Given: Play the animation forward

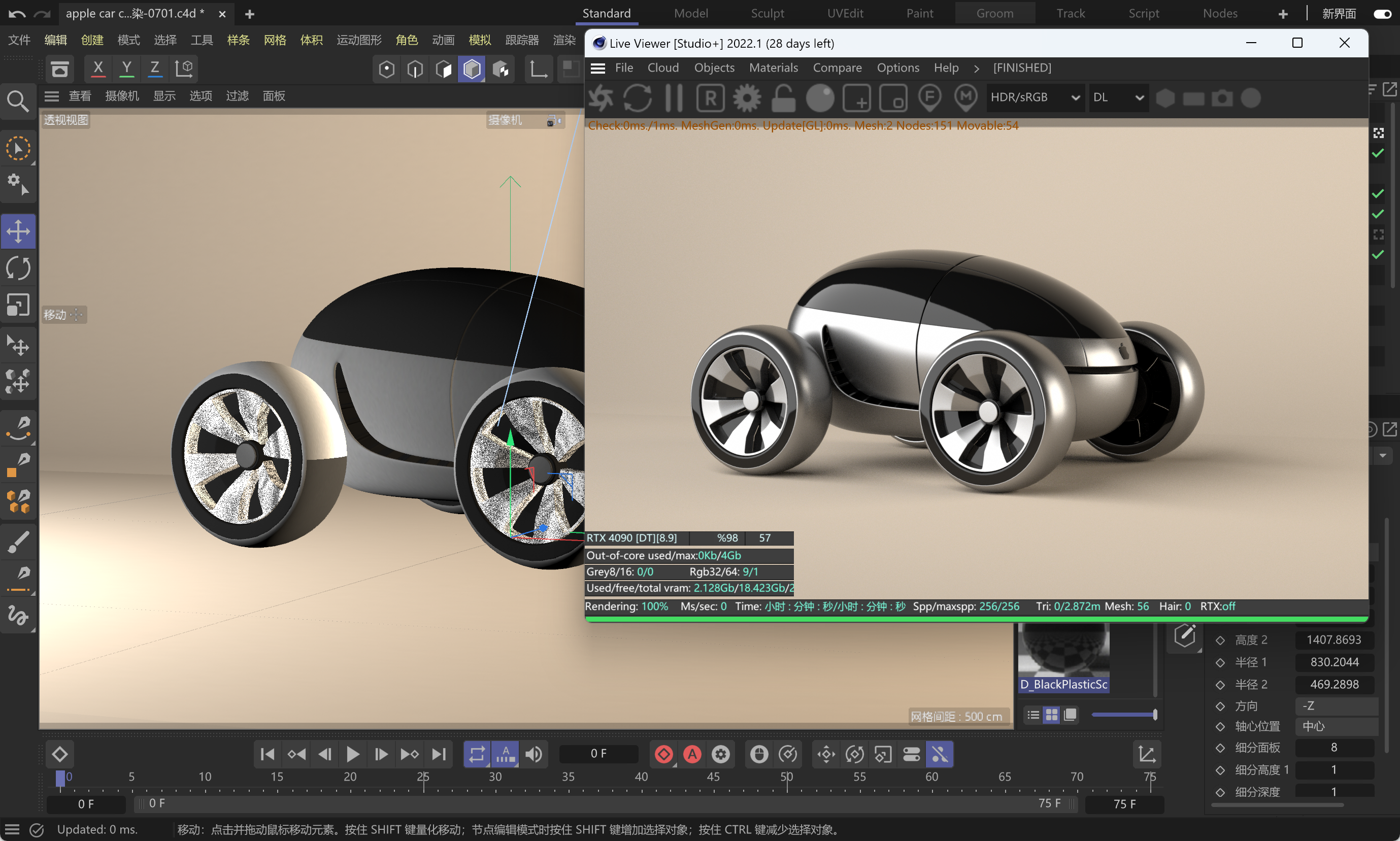Looking at the screenshot, I should pyautogui.click(x=353, y=754).
